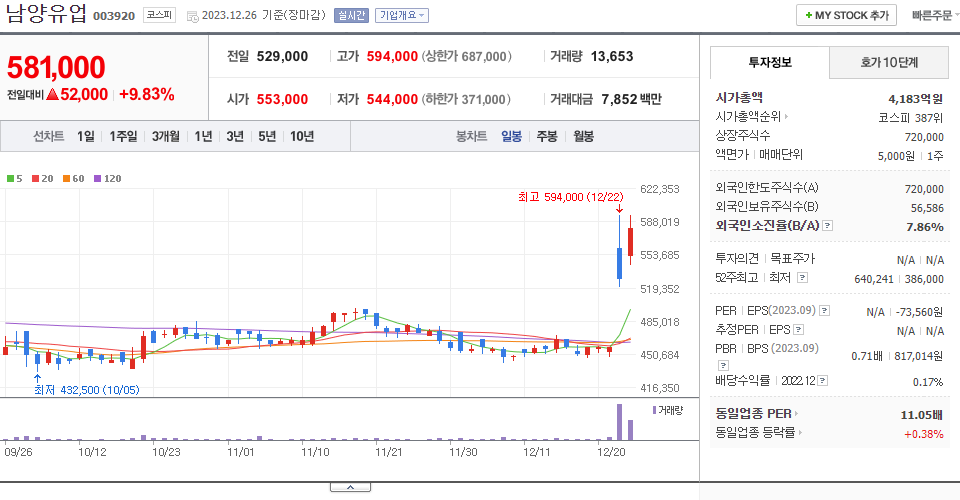Select the 1주일 line chart period
The width and height of the screenshot is (960, 500).
pos(123,136)
